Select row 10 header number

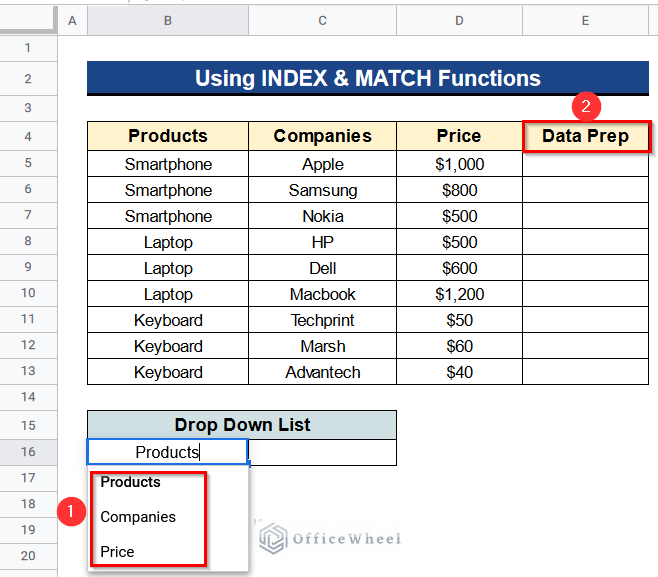tap(28, 293)
